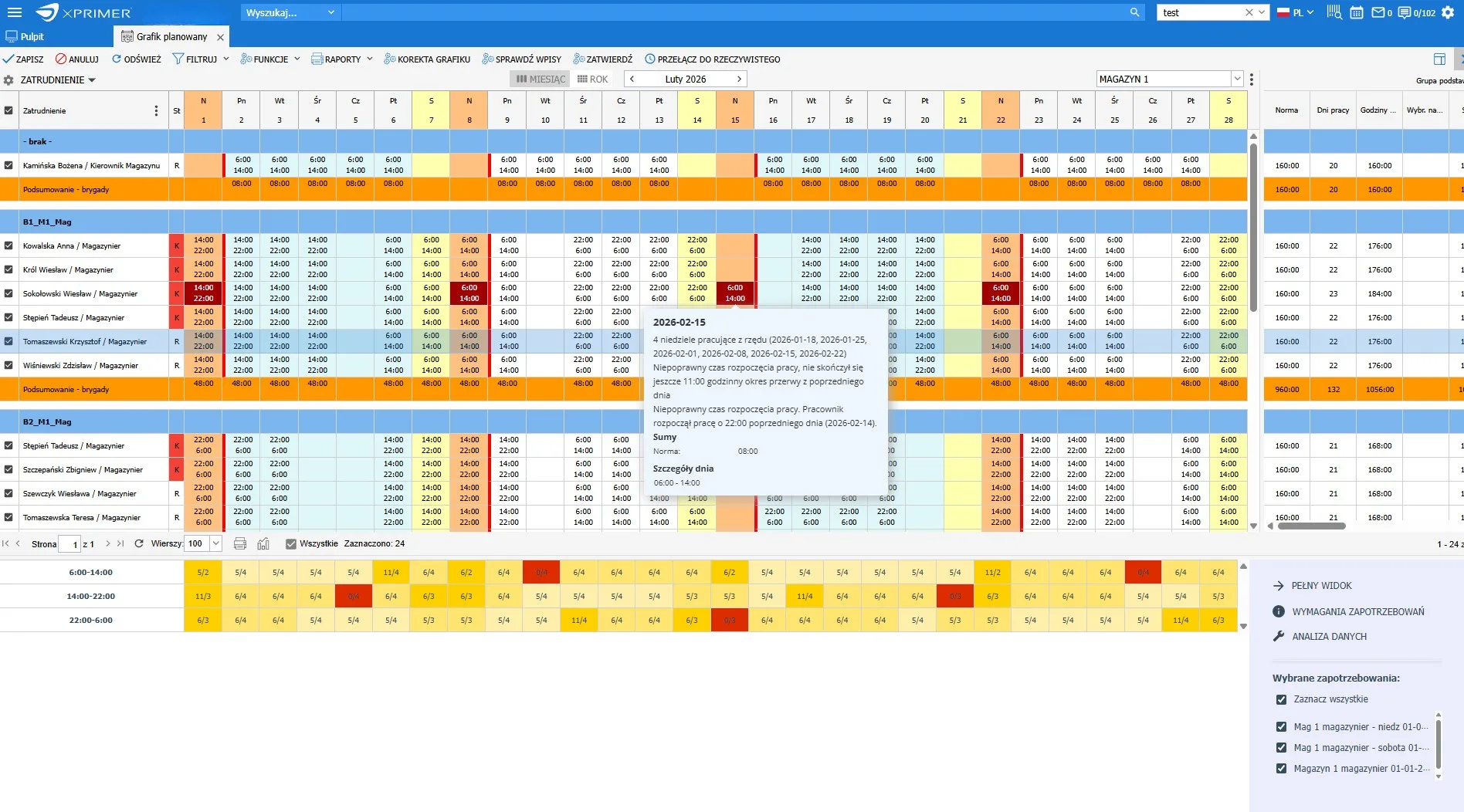The width and height of the screenshot is (1464, 812).
Task: Open the Wierszy rows-per-page dropdown
Action: 216,543
